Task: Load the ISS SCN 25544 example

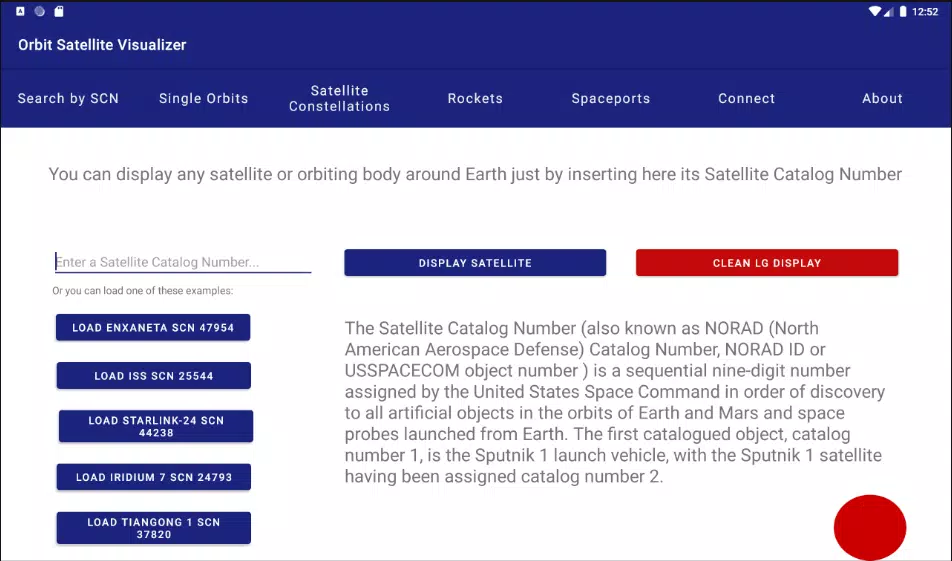Action: pos(154,376)
